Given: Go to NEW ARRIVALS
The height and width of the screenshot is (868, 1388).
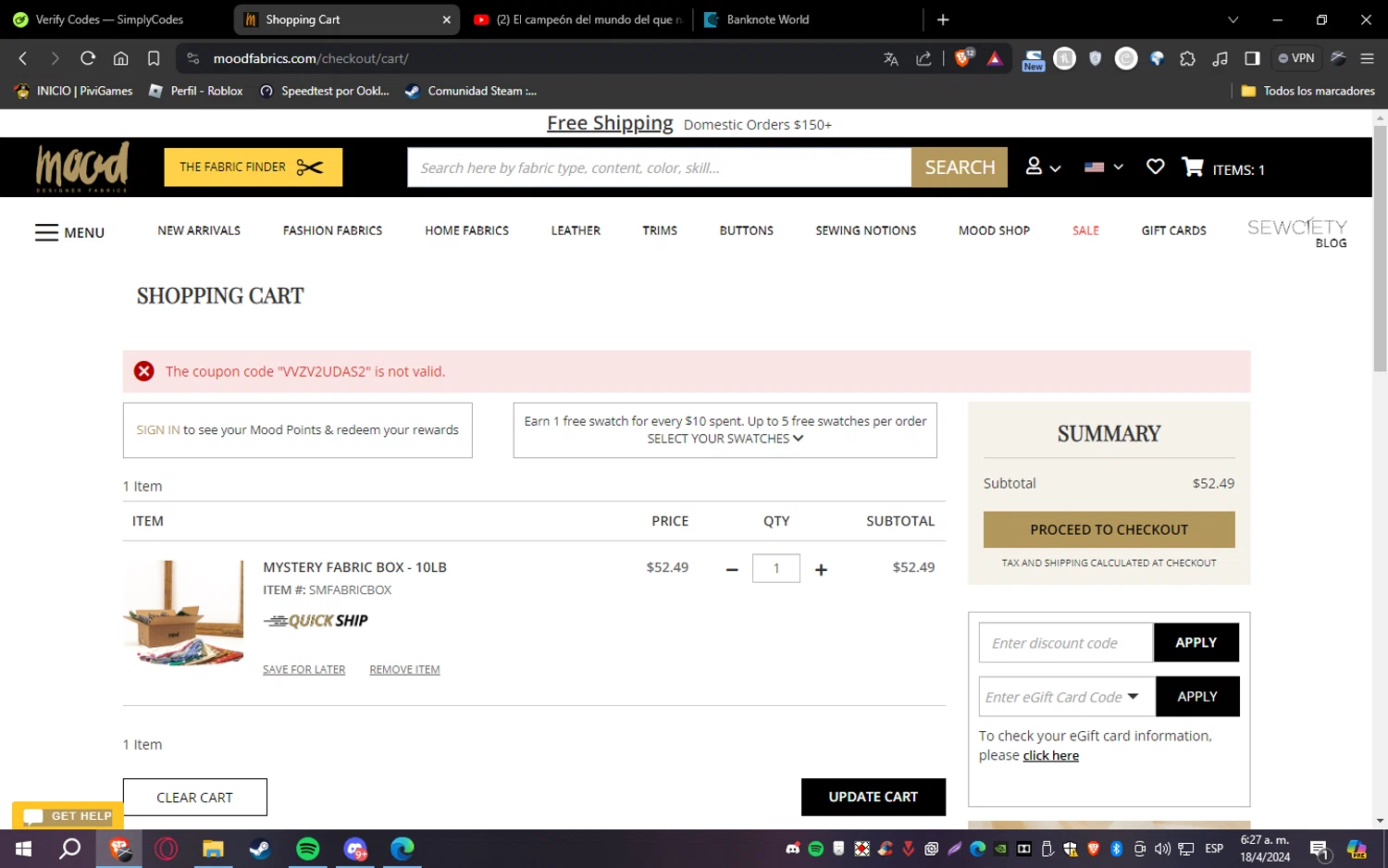Looking at the screenshot, I should [199, 230].
